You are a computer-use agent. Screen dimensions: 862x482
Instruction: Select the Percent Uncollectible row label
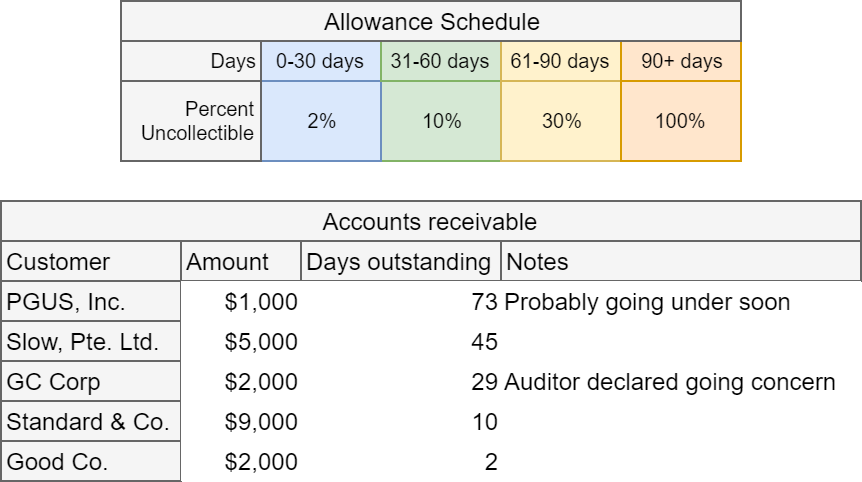point(192,121)
